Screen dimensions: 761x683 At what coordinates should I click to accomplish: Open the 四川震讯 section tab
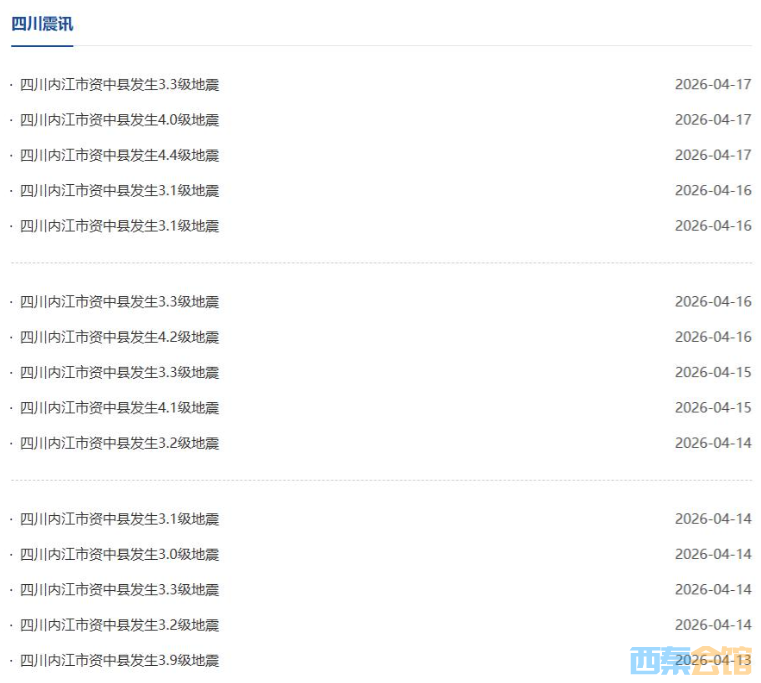(x=42, y=24)
